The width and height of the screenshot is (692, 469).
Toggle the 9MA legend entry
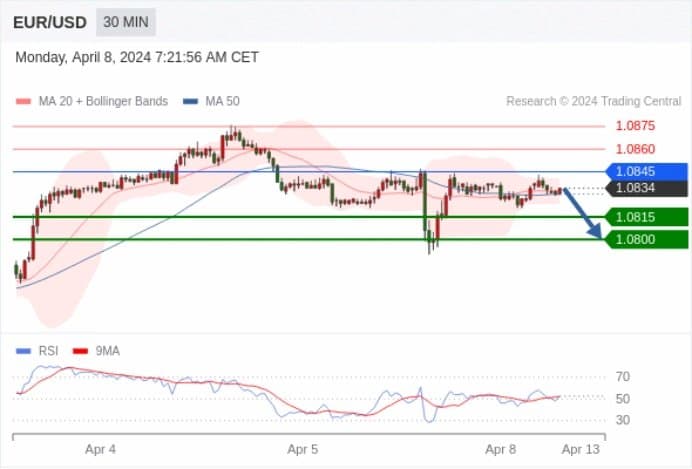(96, 351)
